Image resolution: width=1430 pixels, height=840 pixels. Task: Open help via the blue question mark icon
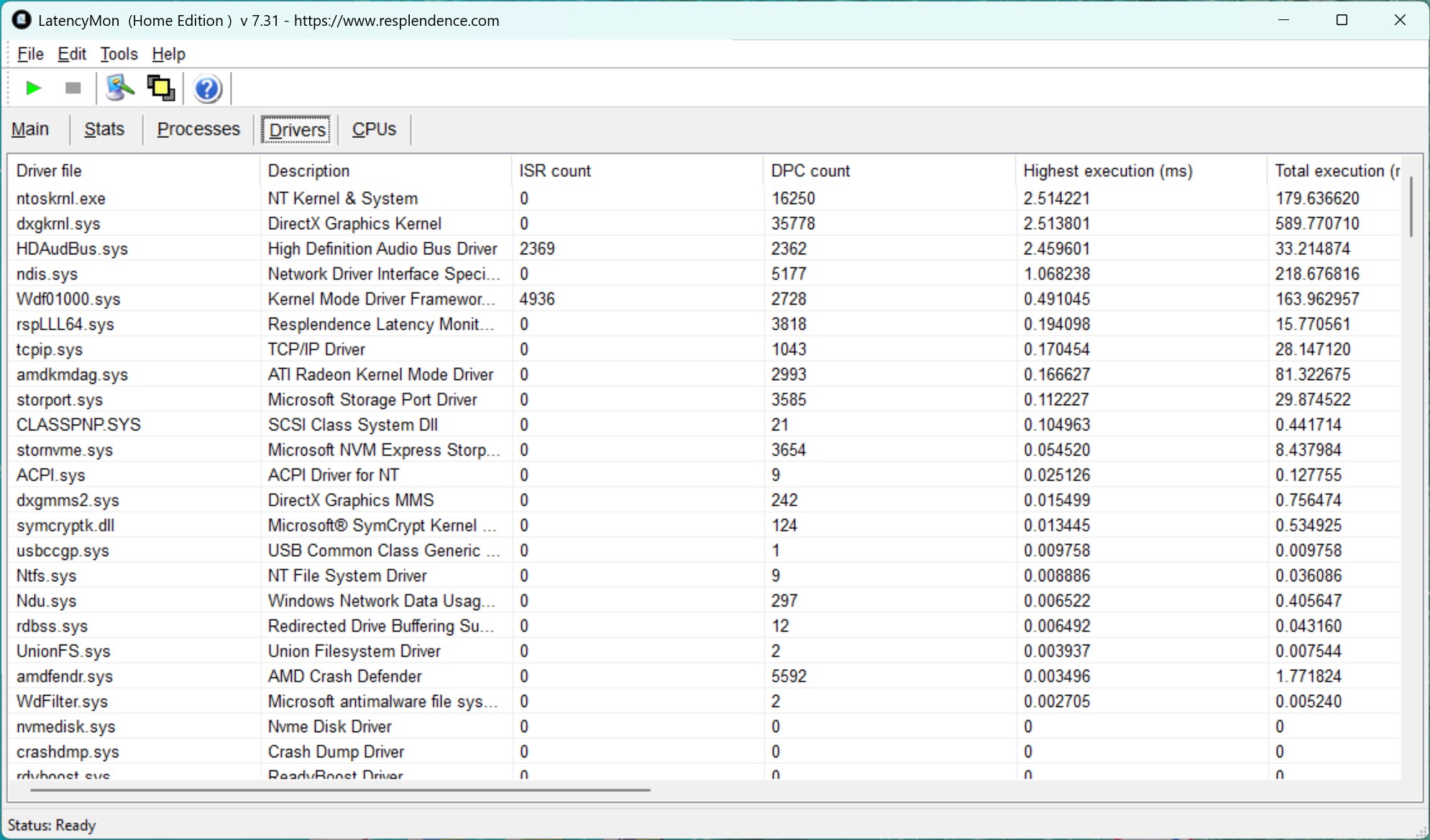[207, 89]
